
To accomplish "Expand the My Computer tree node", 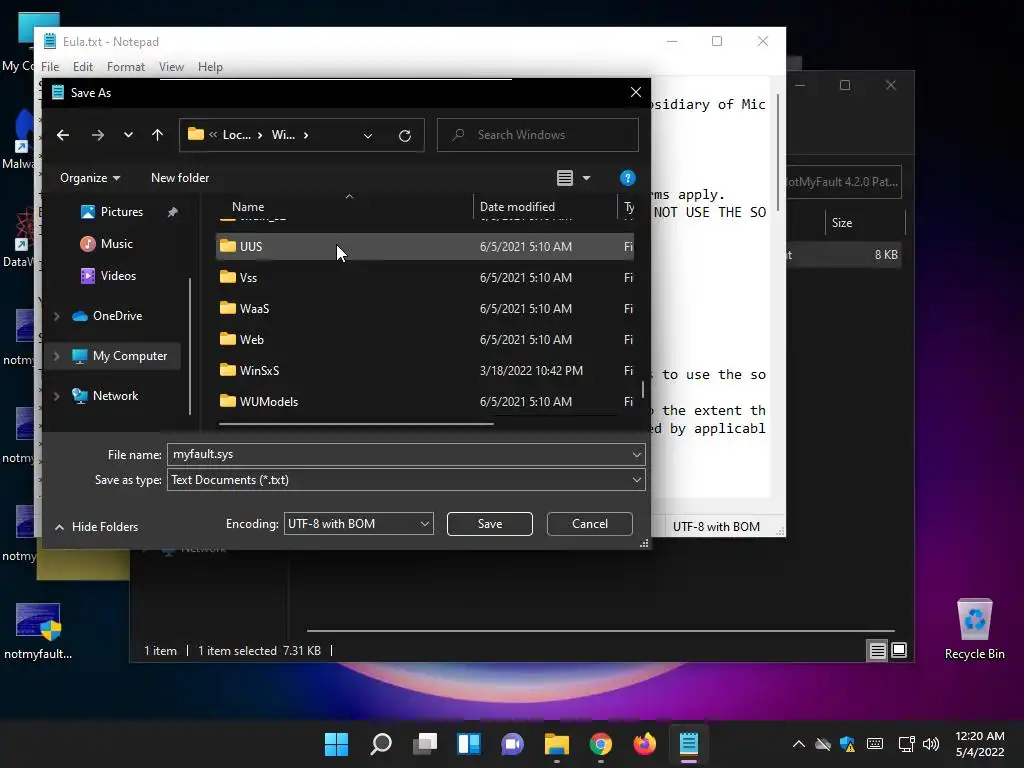I will [x=57, y=356].
